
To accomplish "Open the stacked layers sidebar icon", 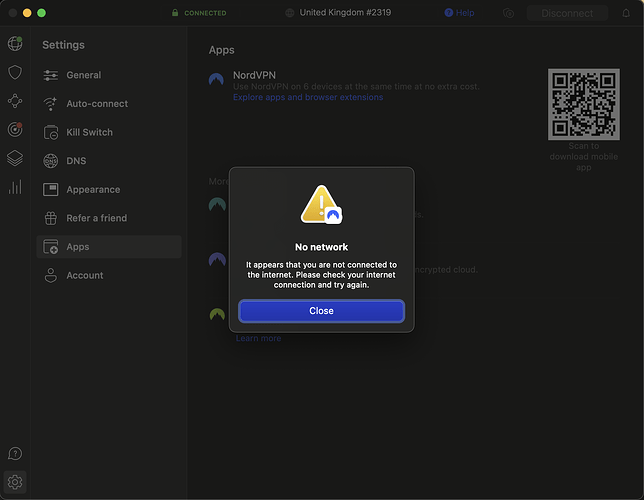I will [15, 158].
